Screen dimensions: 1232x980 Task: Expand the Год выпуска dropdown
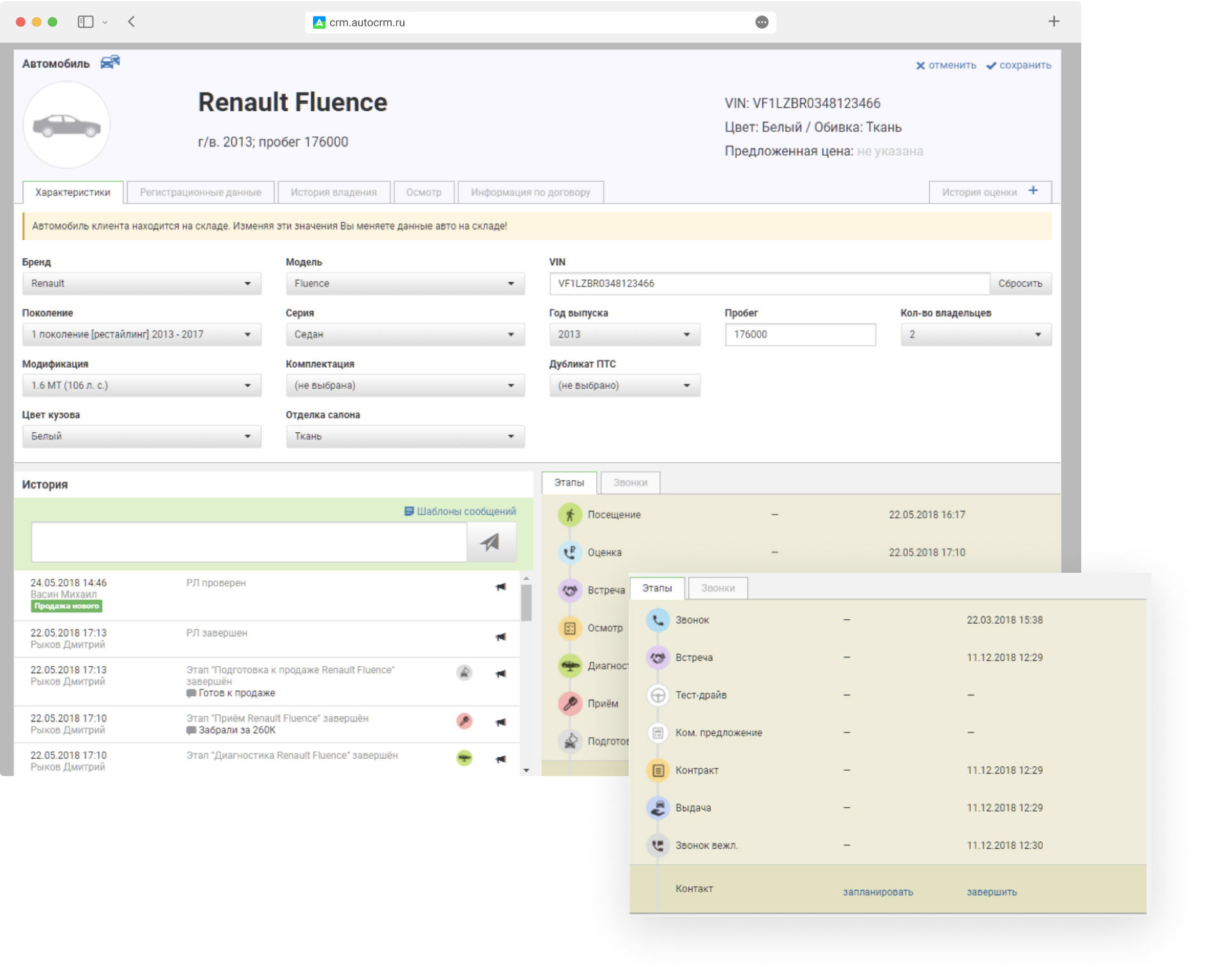pyautogui.click(x=626, y=335)
